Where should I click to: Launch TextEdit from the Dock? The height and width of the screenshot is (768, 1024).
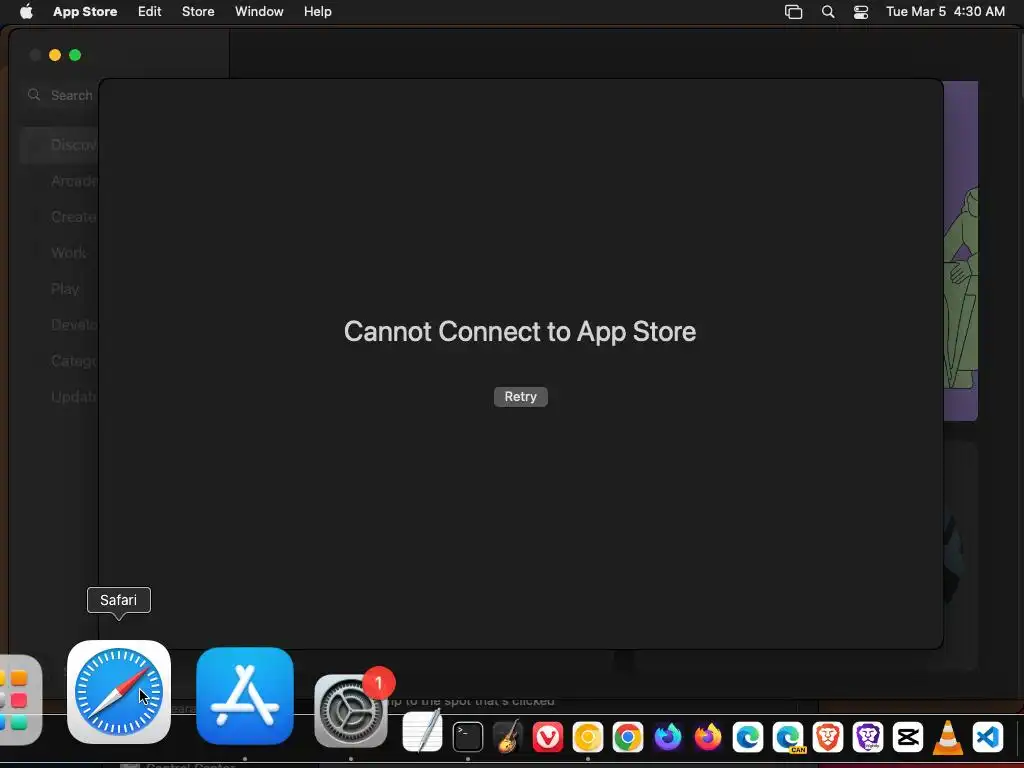[422, 732]
